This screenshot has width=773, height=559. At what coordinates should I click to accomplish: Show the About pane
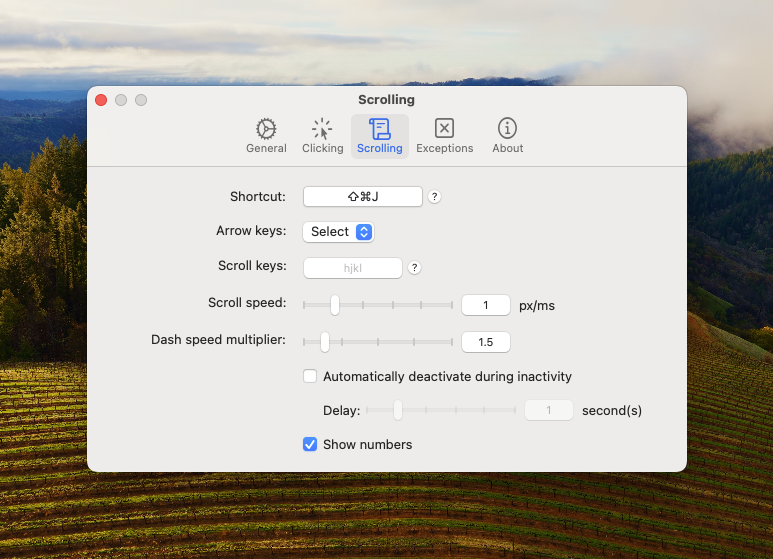pyautogui.click(x=507, y=136)
